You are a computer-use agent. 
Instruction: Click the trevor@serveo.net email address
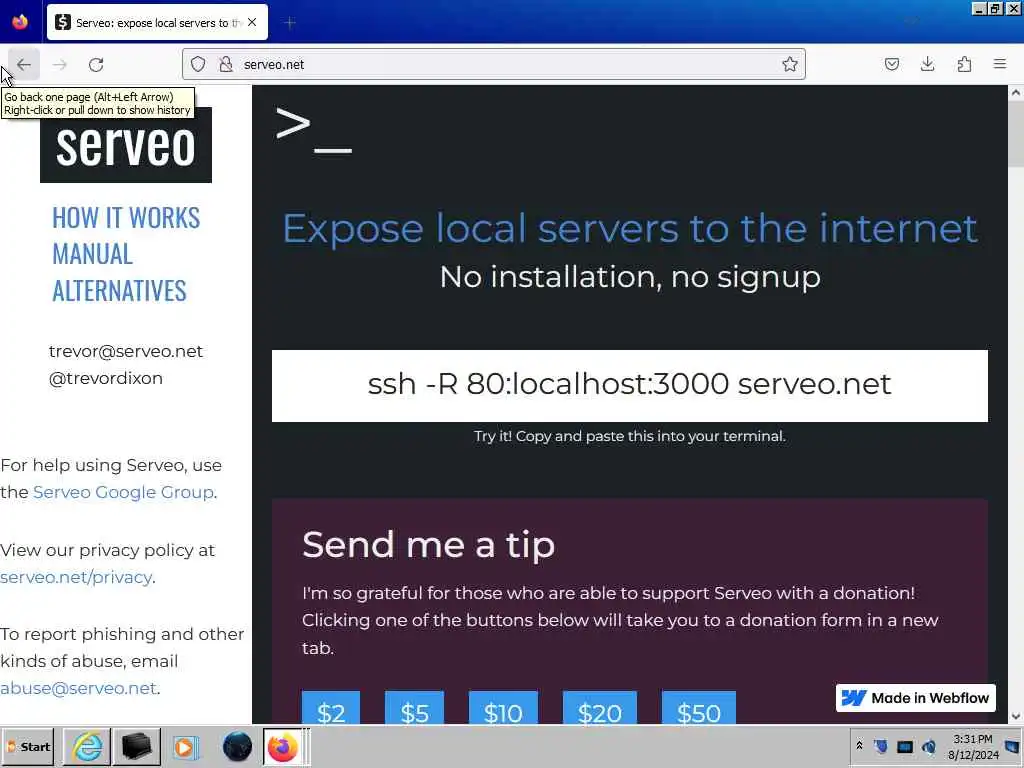pyautogui.click(x=126, y=351)
